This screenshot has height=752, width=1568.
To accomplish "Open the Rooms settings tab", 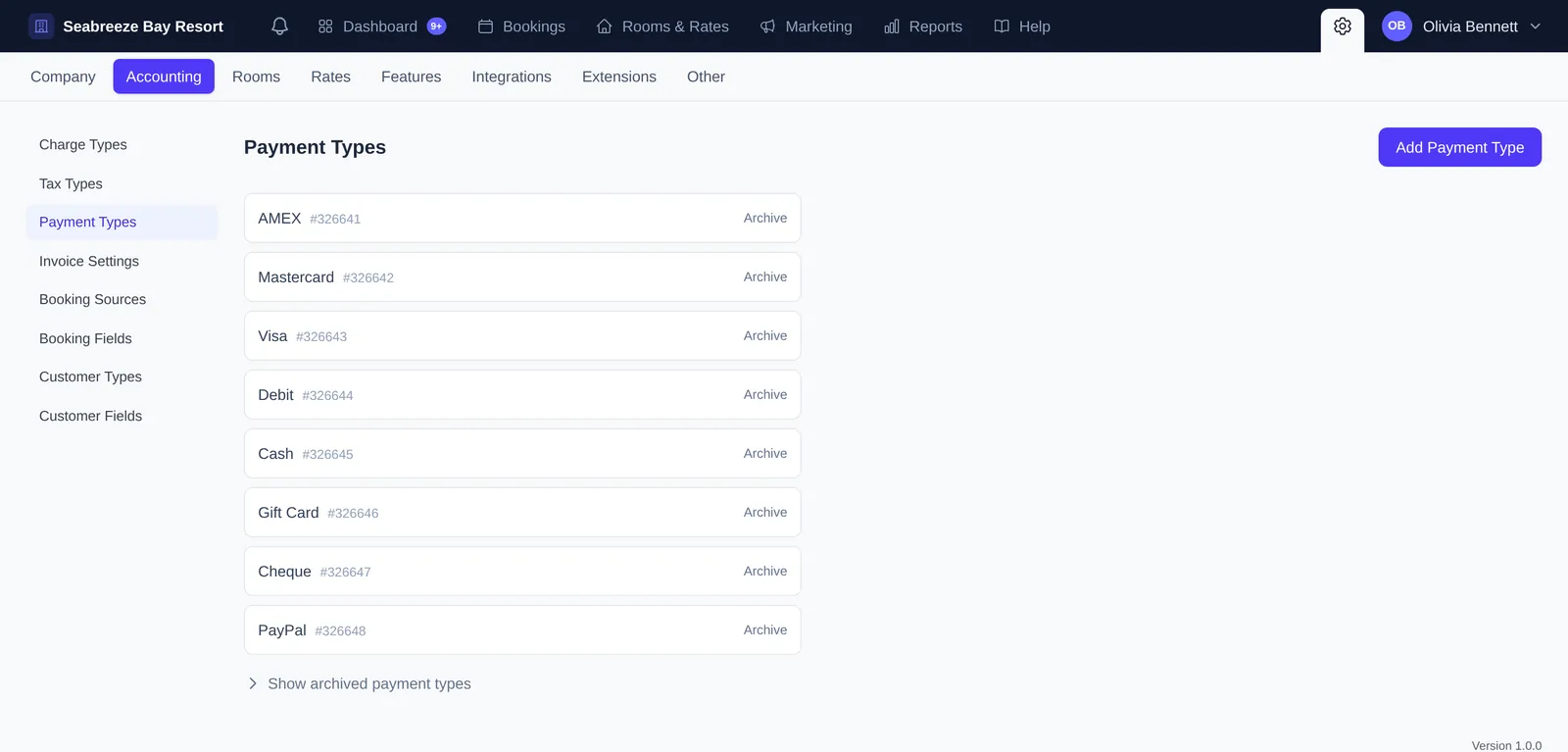I will [x=256, y=76].
